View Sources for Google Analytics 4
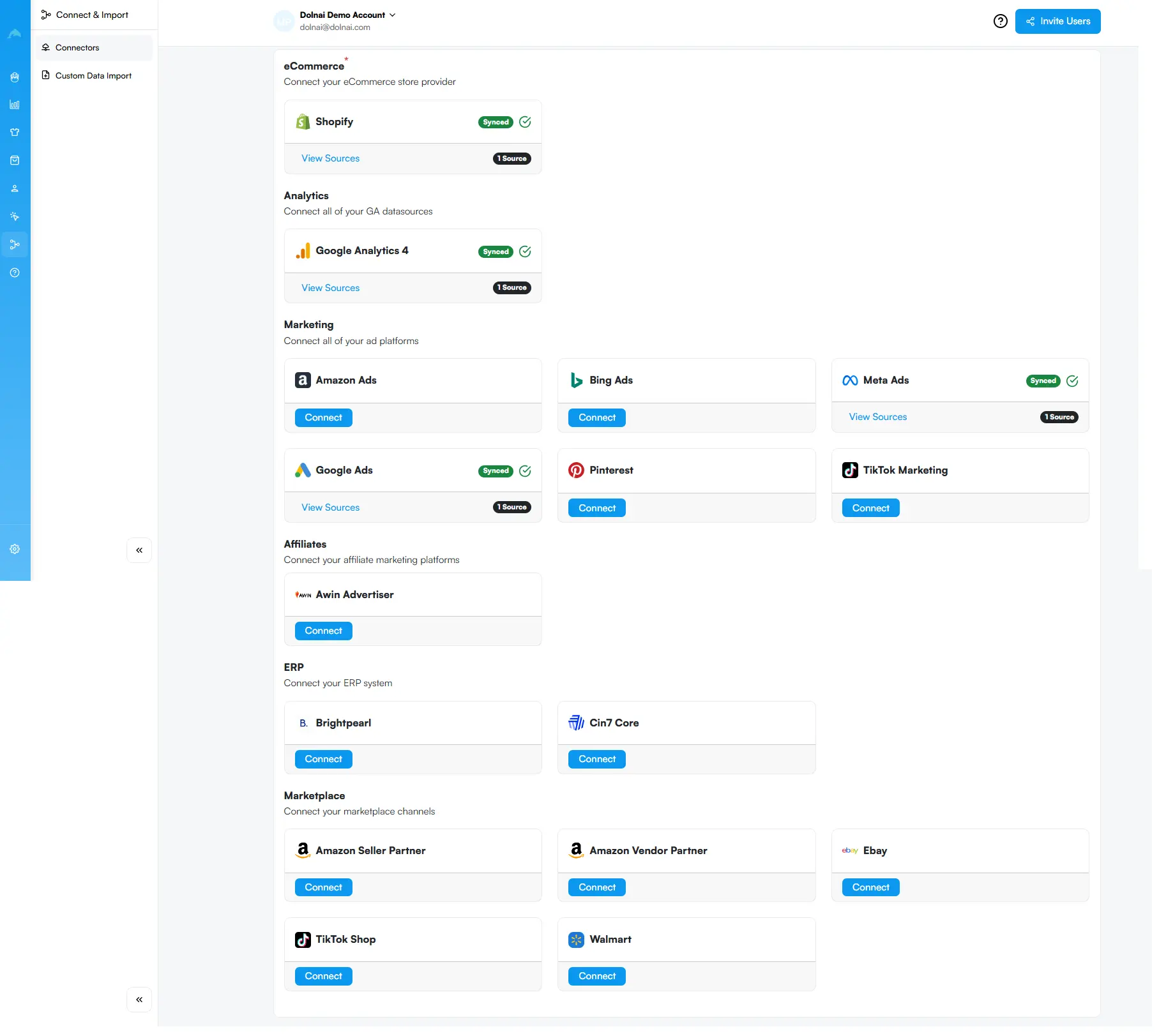The width and height of the screenshot is (1159, 1036). [x=330, y=288]
